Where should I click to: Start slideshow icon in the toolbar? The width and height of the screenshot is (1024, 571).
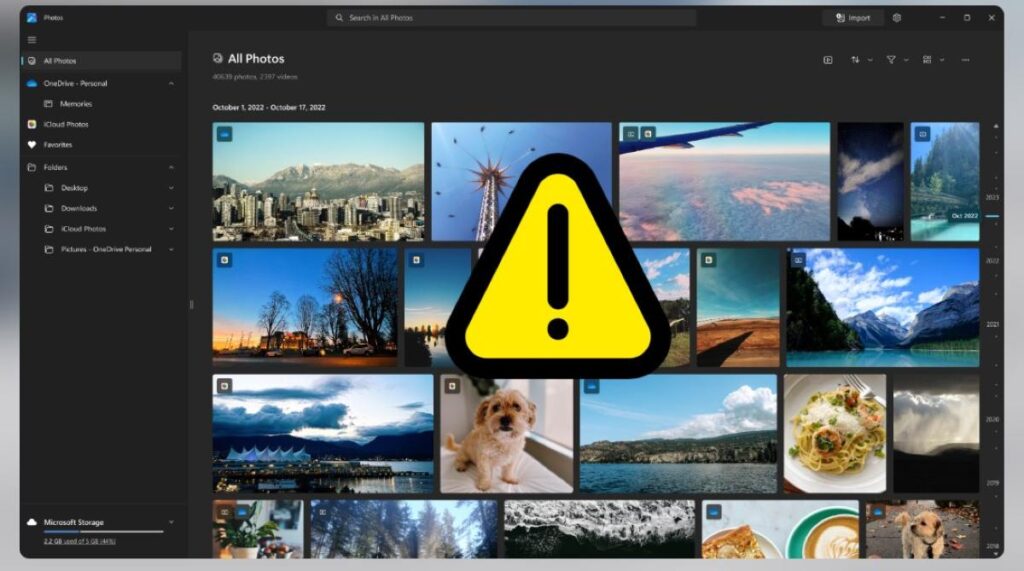point(827,59)
